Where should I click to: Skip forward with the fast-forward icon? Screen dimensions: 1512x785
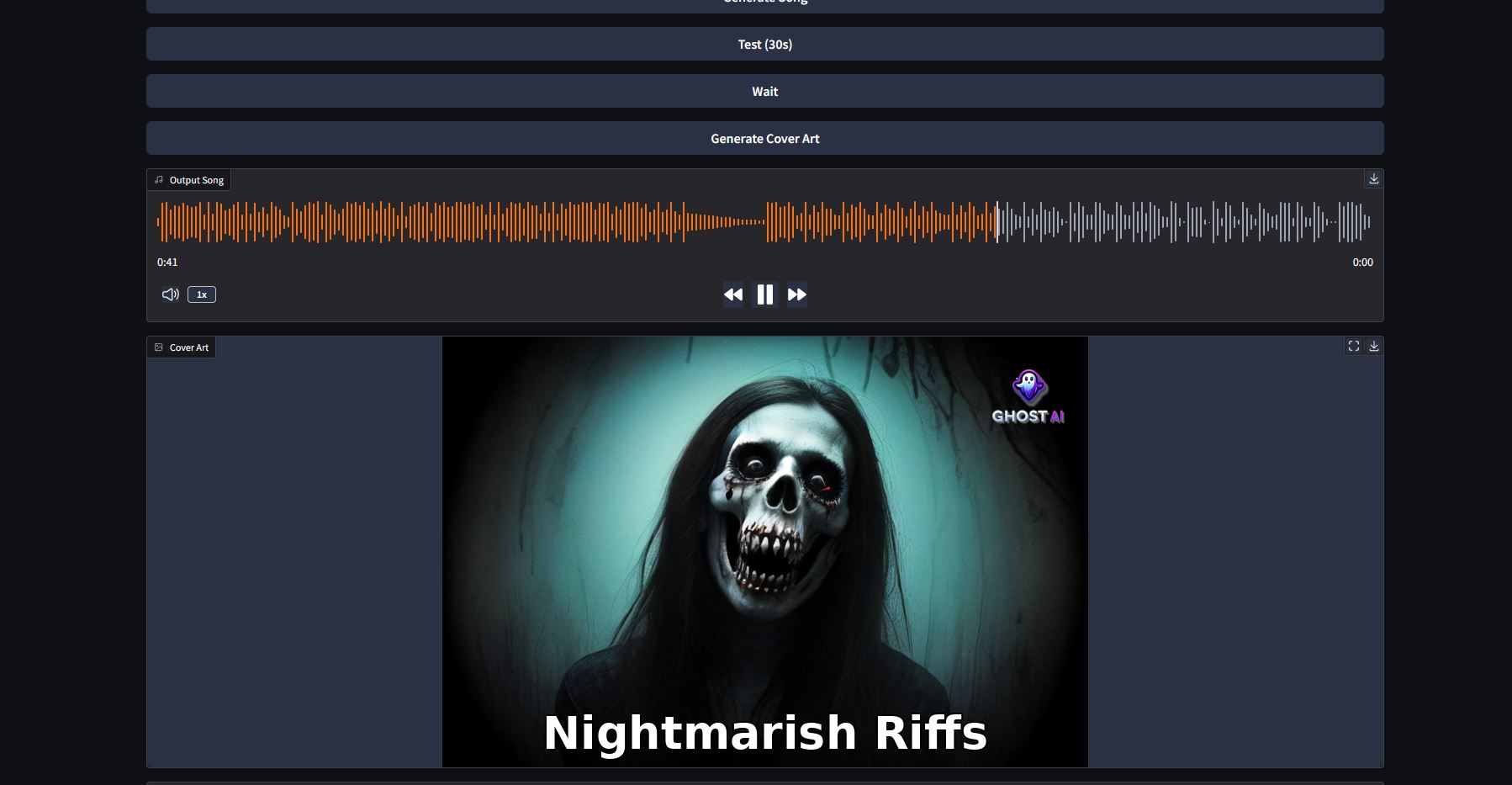tap(796, 294)
